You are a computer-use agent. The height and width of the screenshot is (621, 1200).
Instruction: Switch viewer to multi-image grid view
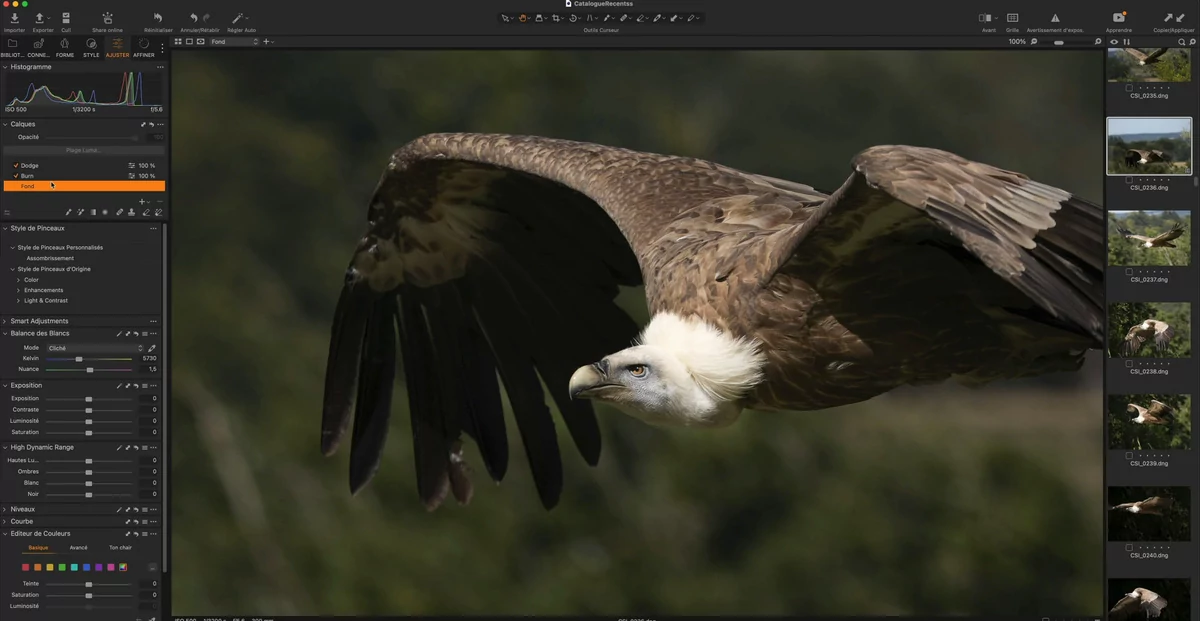178,42
